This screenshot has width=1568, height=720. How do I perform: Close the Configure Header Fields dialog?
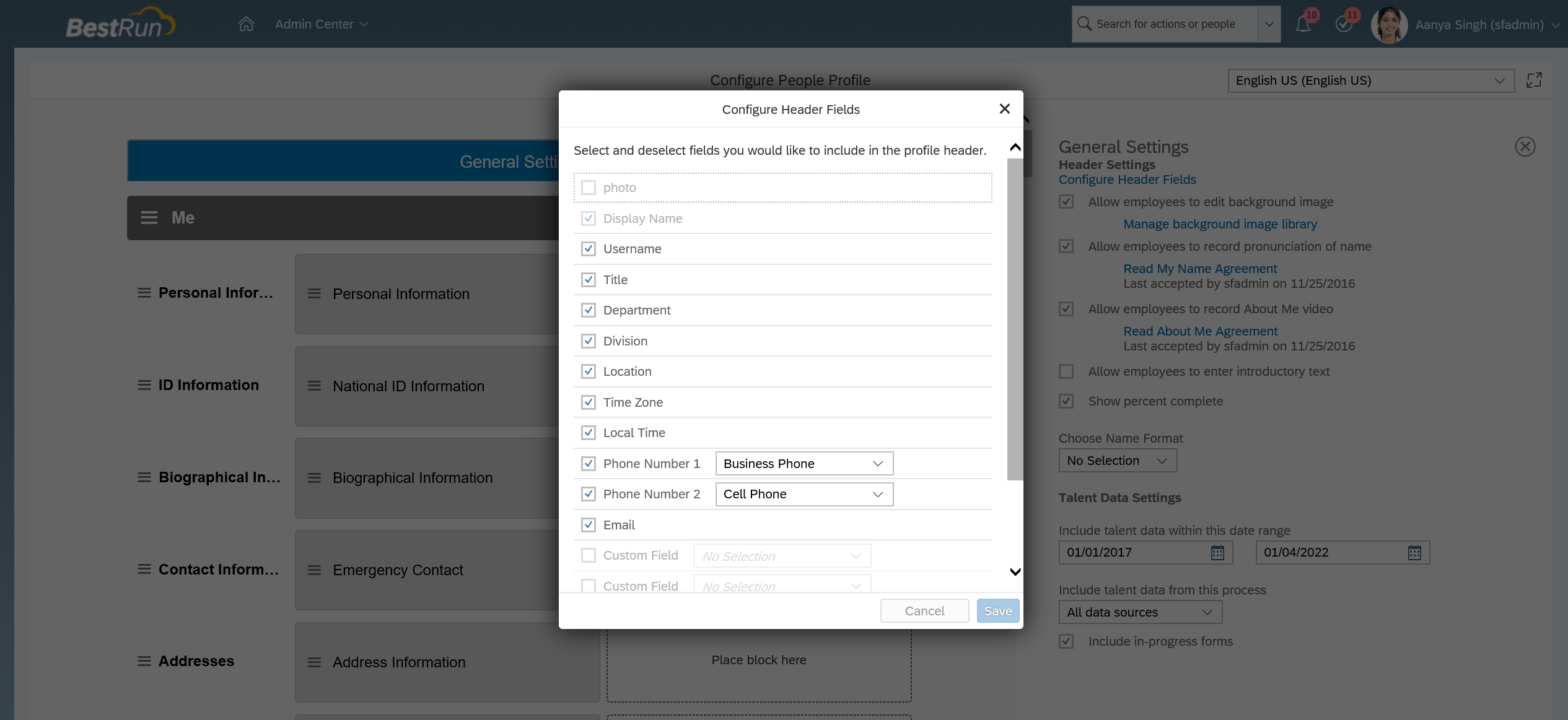[x=1004, y=109]
